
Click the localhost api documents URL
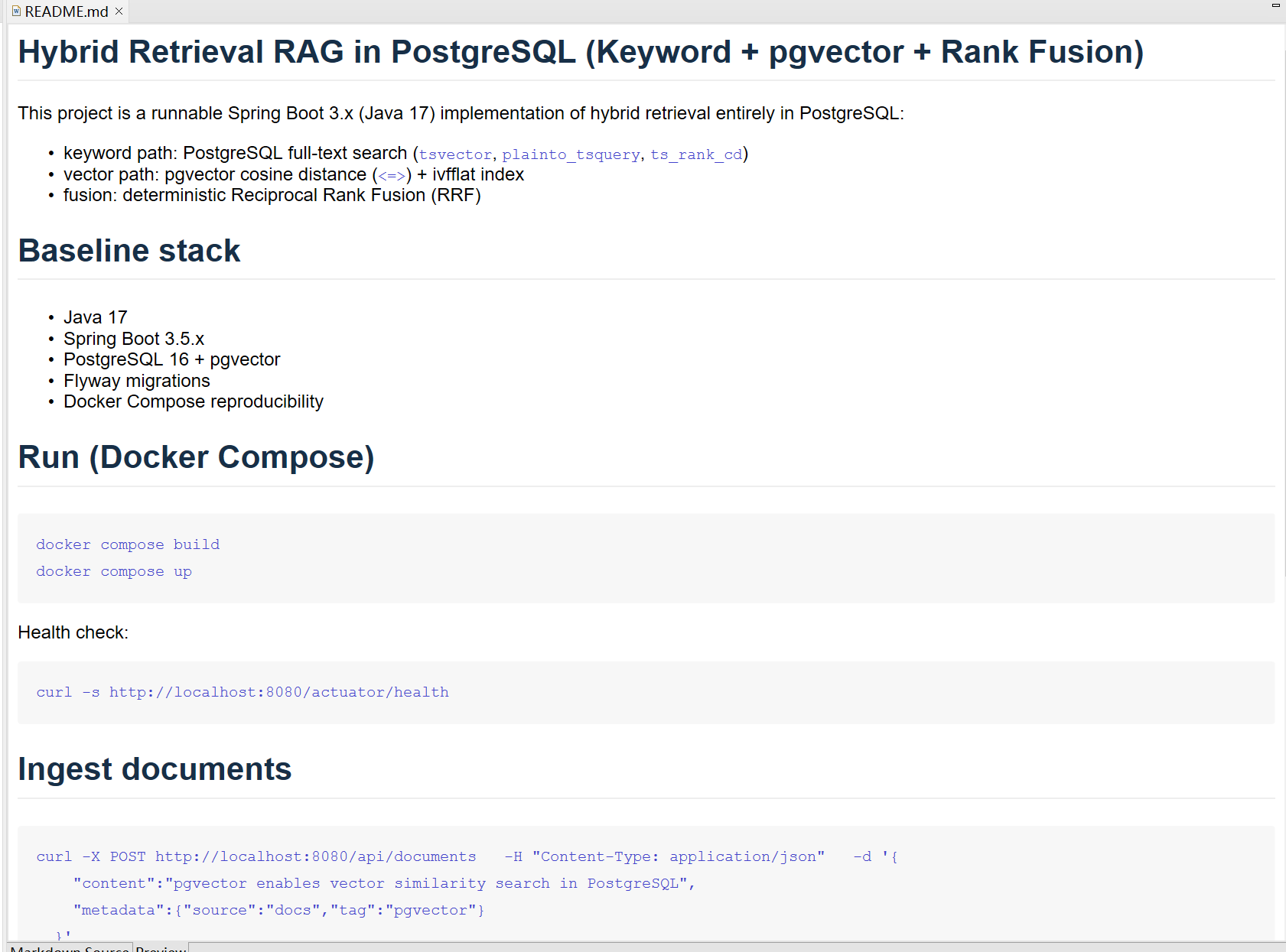click(x=314, y=856)
